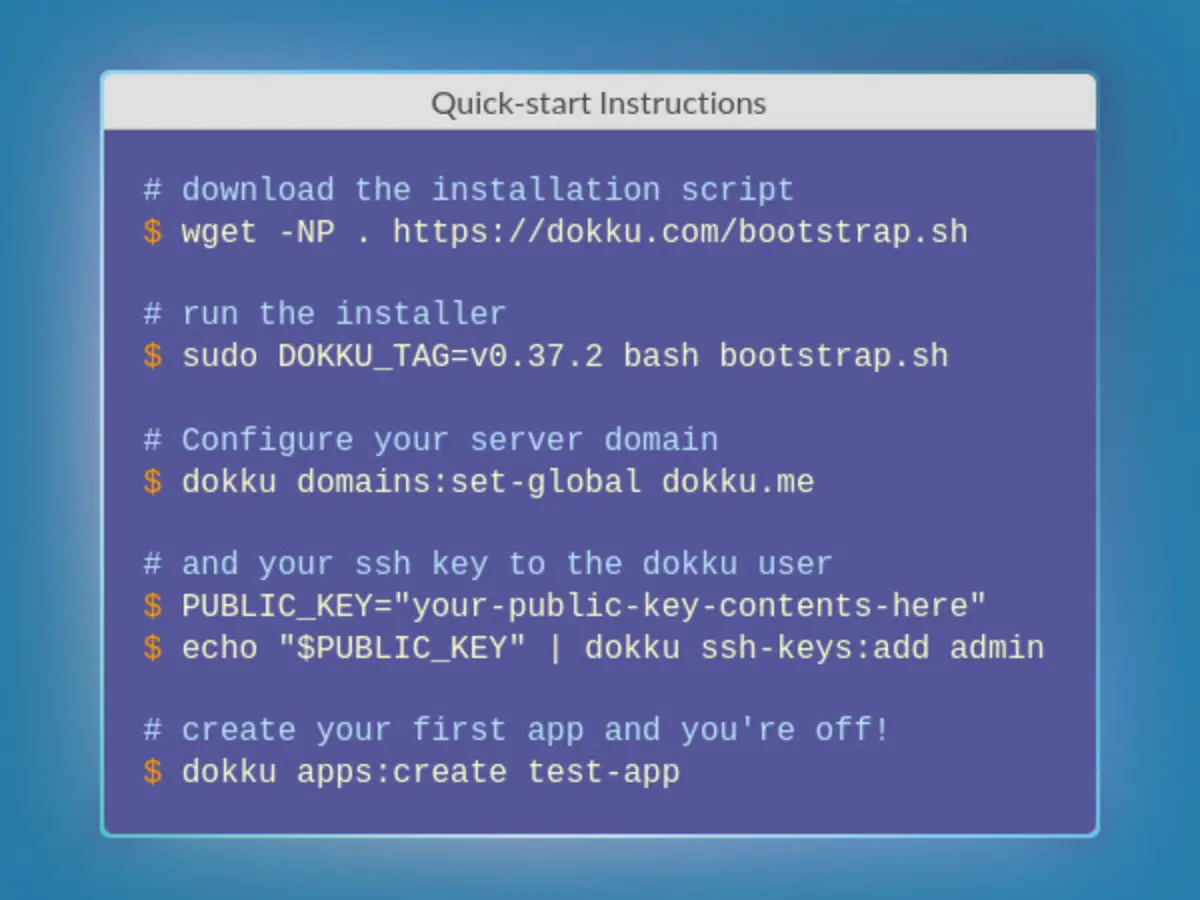Click the hash symbol before 'download the installation script'
This screenshot has width=1200, height=900.
[x=152, y=189]
